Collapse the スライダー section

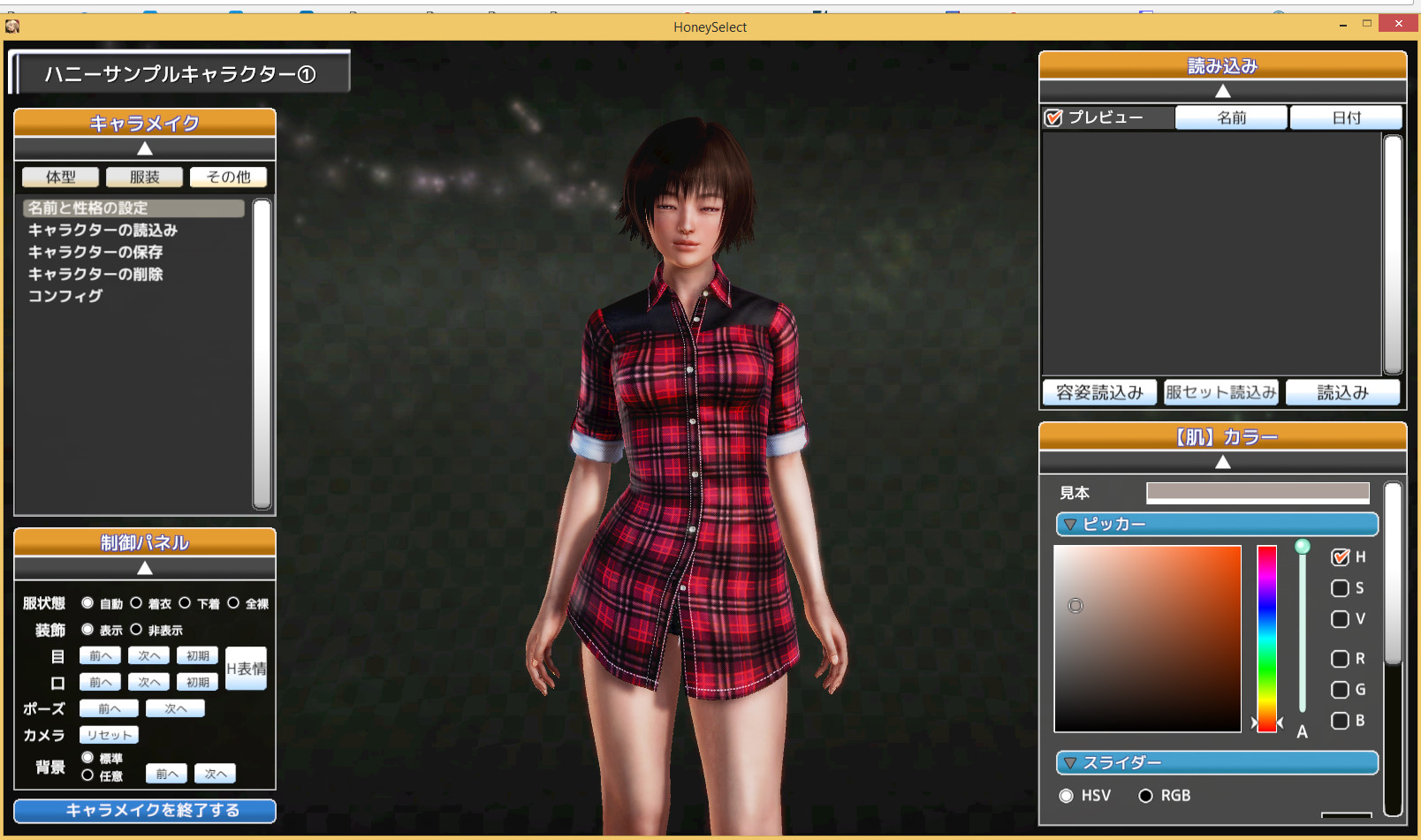tap(1217, 762)
